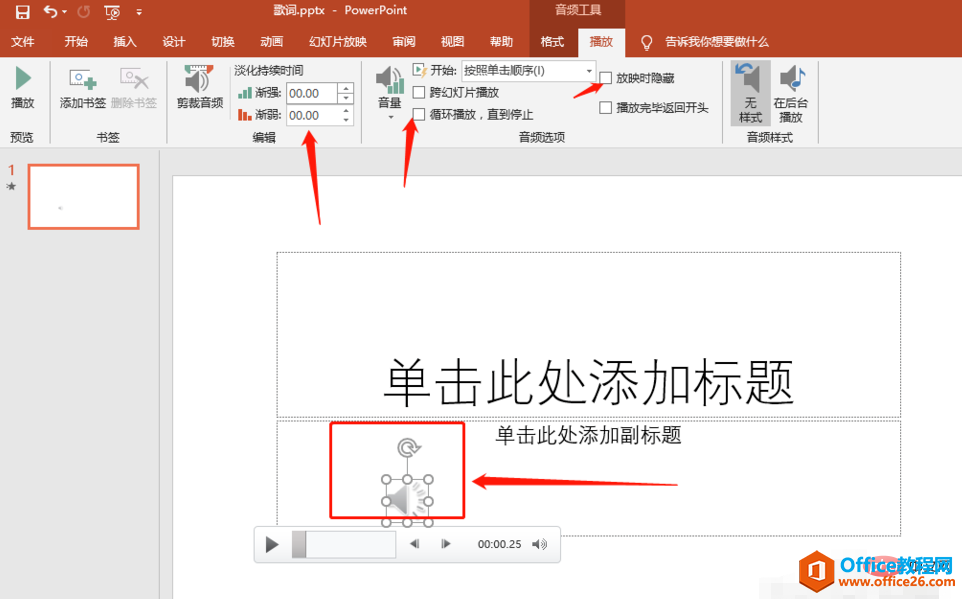Move forward 0.25 seconds in audio
This screenshot has width=962, height=599.
coord(446,544)
